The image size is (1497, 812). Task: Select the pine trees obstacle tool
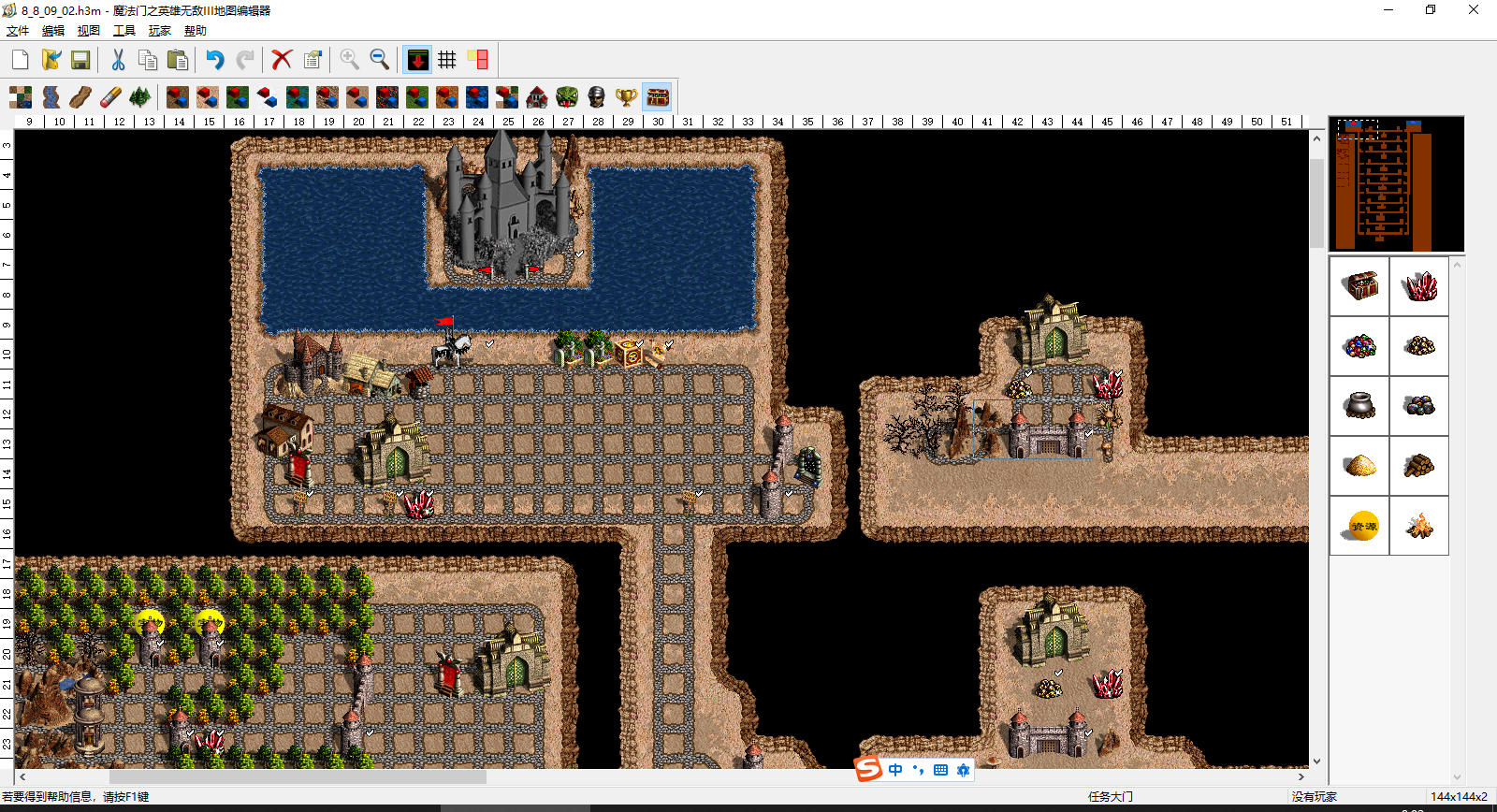(x=140, y=96)
